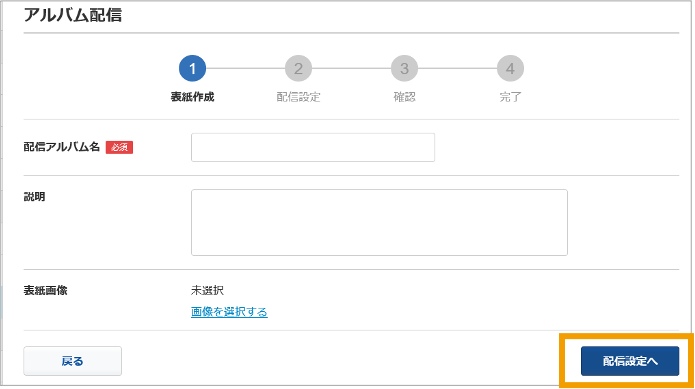695x389 pixels.
Task: Open the 画像を選択する link
Action: [229, 311]
